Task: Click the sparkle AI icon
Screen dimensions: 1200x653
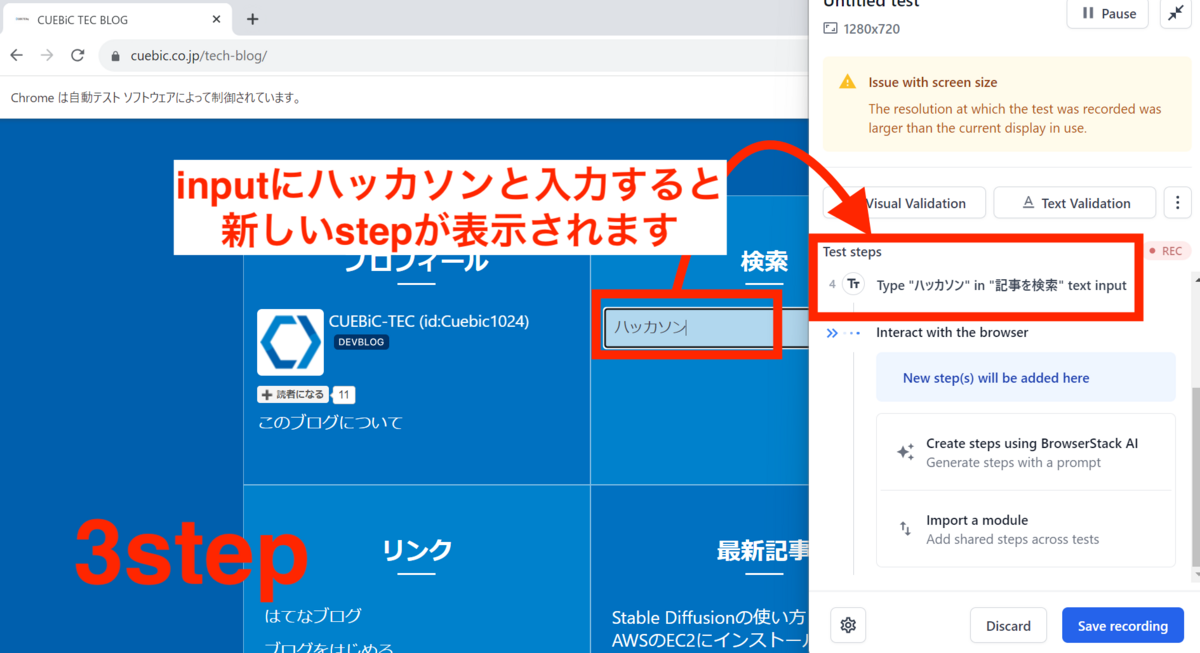Action: (905, 452)
